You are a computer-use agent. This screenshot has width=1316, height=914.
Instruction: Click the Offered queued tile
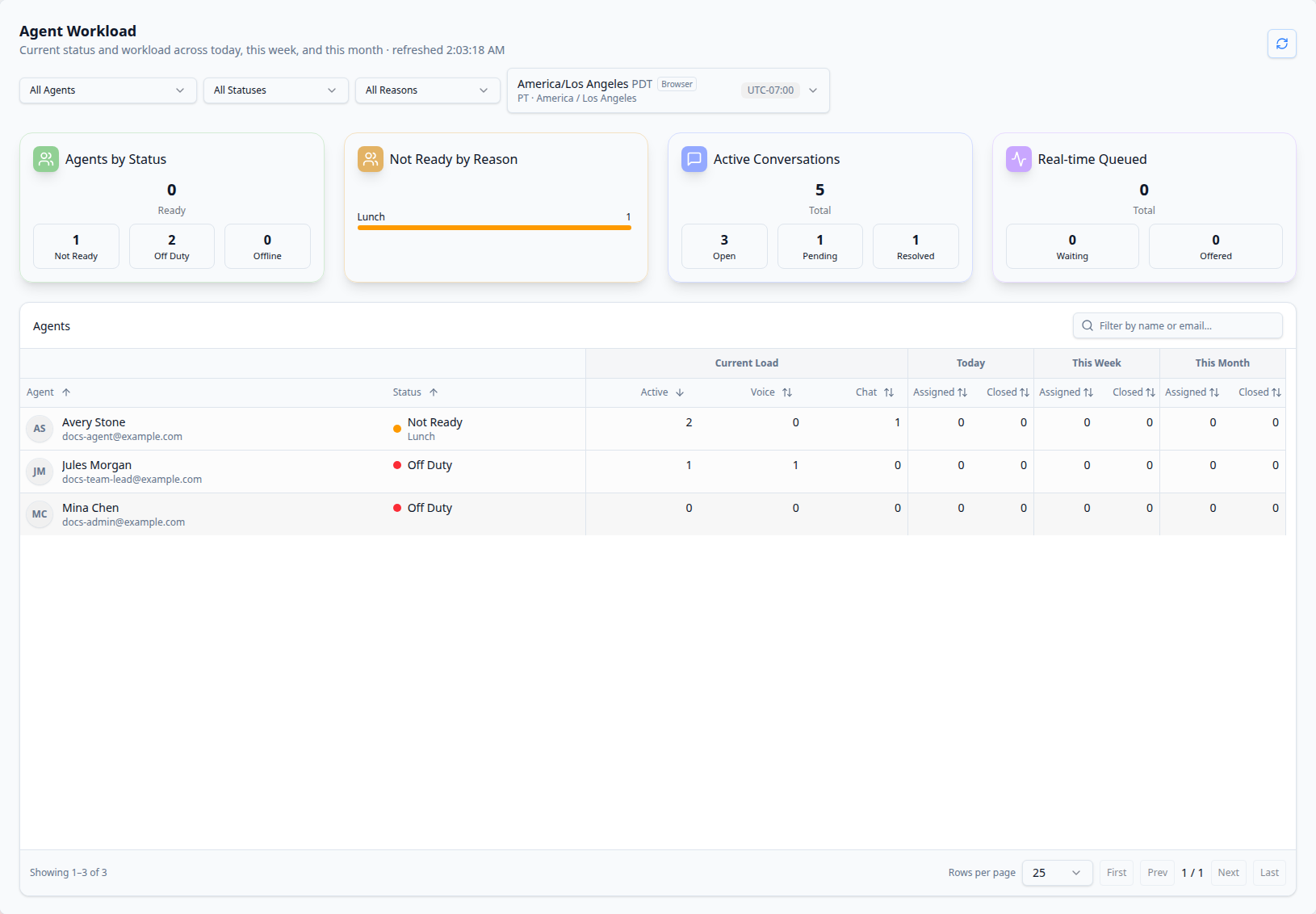pos(1216,246)
